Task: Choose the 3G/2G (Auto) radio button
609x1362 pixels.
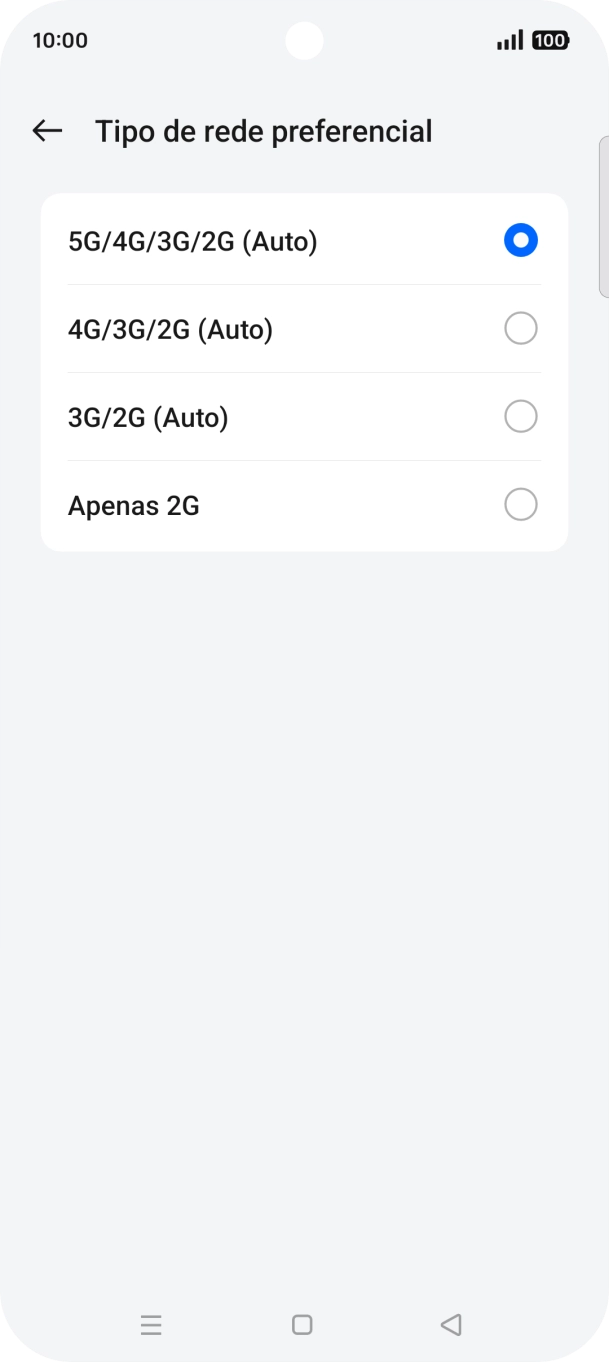Action: 520,417
